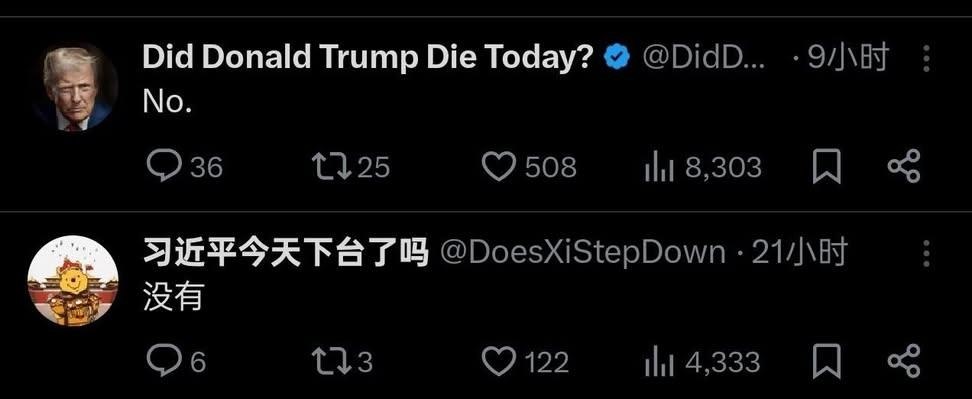Reply to the 没有 tweet
Screen dimensions: 972x399
[164, 361]
